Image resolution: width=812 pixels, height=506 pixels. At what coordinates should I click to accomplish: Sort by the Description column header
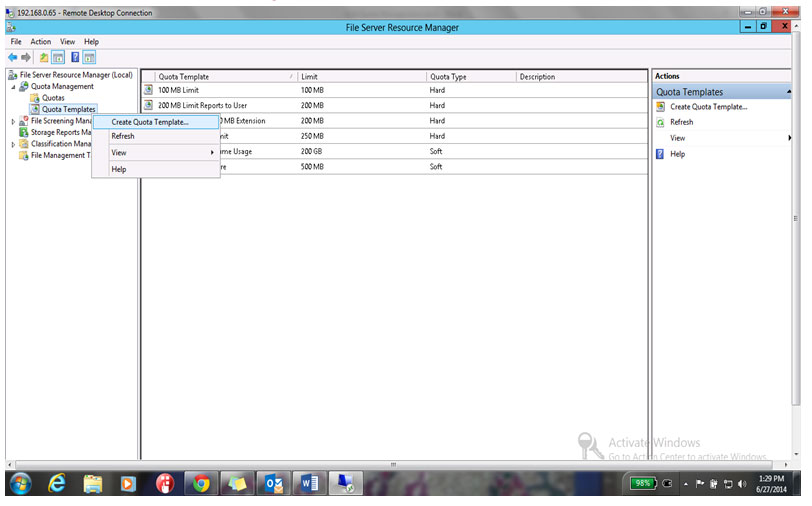point(582,77)
